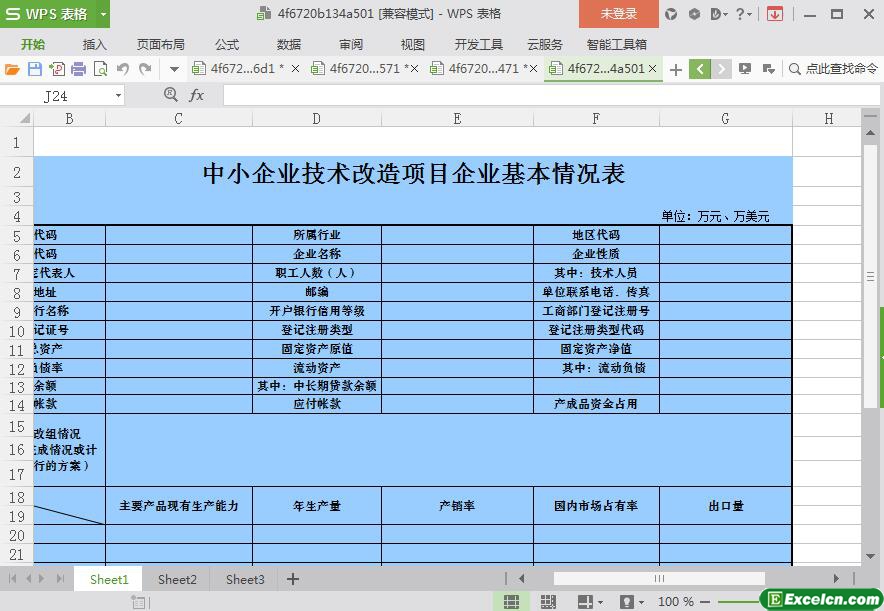Image resolution: width=884 pixels, height=611 pixels.
Task: Undo the last action
Action: click(123, 69)
